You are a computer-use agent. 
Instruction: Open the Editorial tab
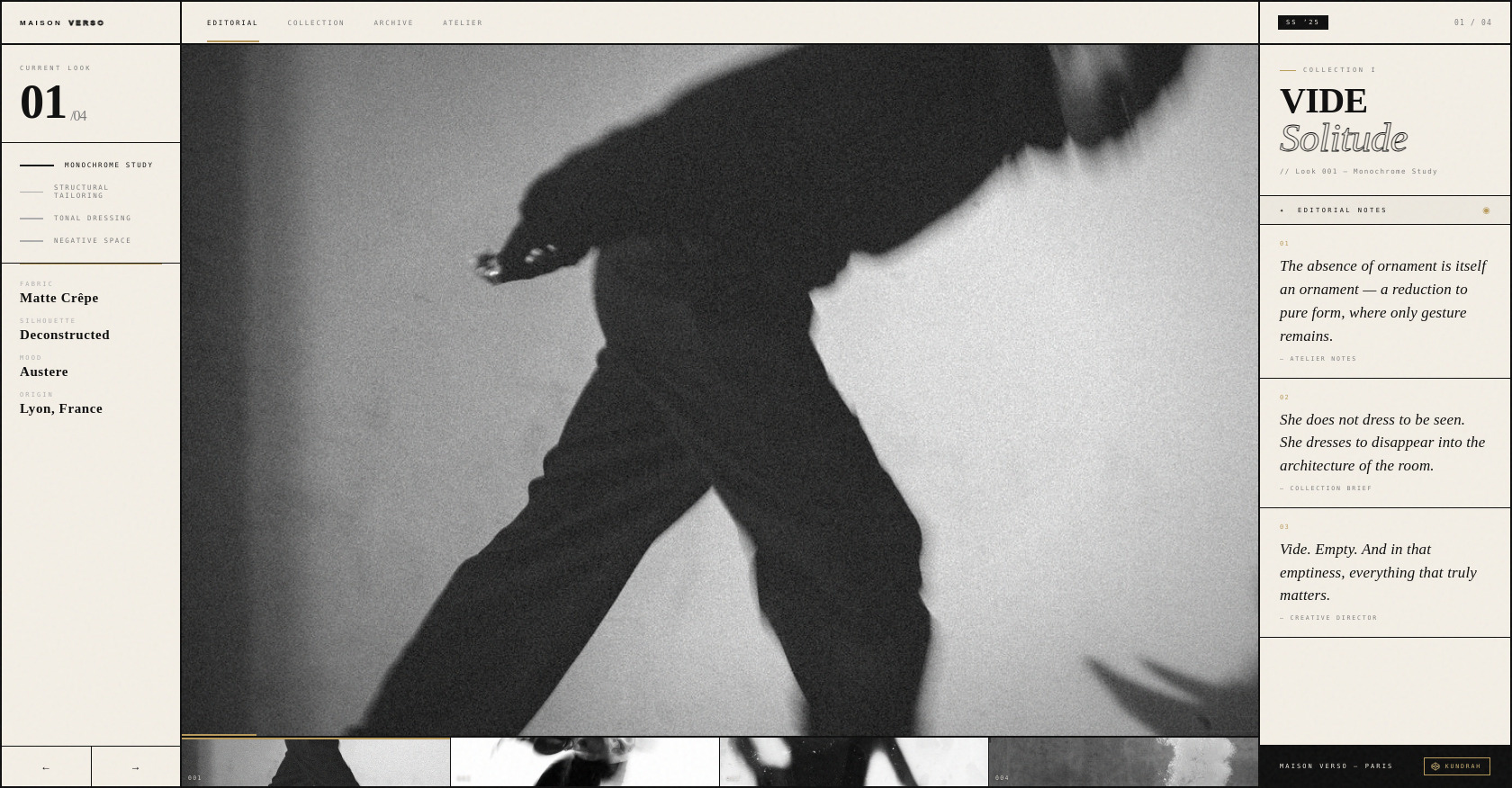pyautogui.click(x=232, y=23)
